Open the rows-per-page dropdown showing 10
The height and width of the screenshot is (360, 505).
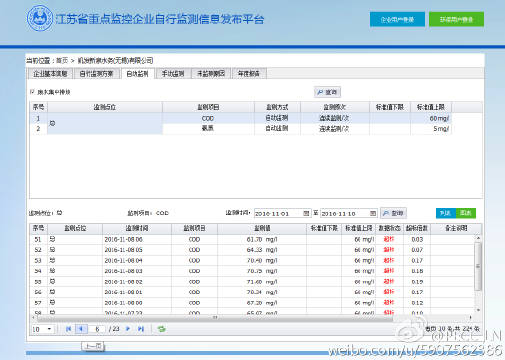point(42,329)
